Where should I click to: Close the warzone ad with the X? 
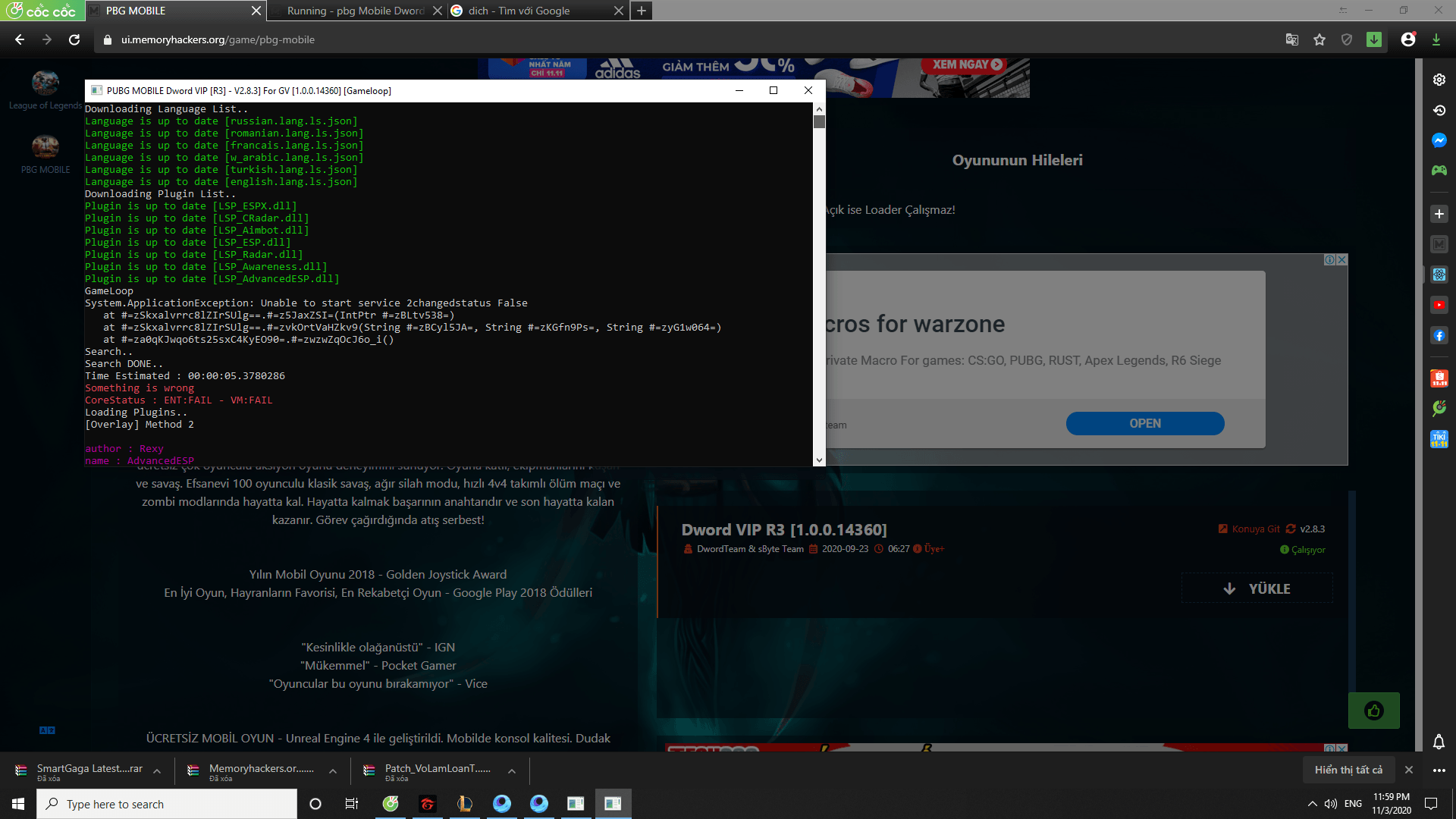tap(1341, 259)
